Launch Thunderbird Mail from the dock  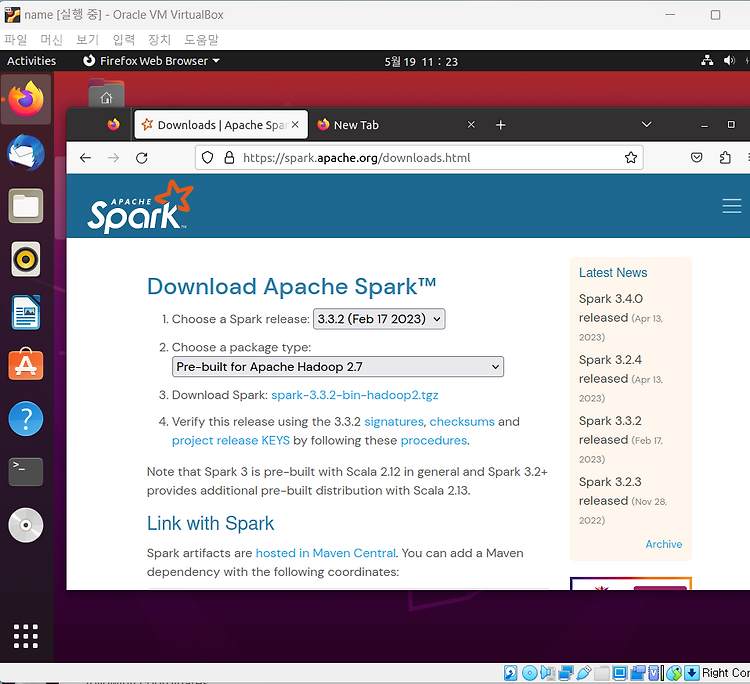click(26, 153)
